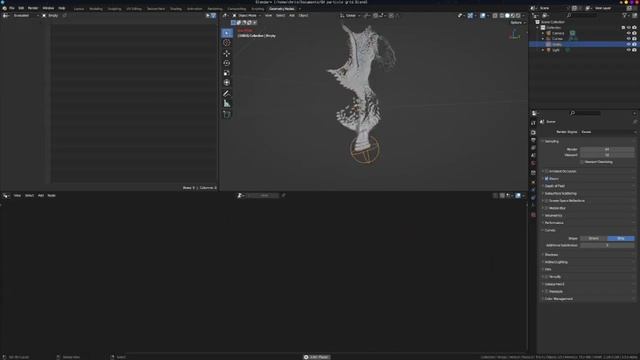This screenshot has width=640, height=360.
Task: Click the properties editor search field
Action: [x=585, y=113]
